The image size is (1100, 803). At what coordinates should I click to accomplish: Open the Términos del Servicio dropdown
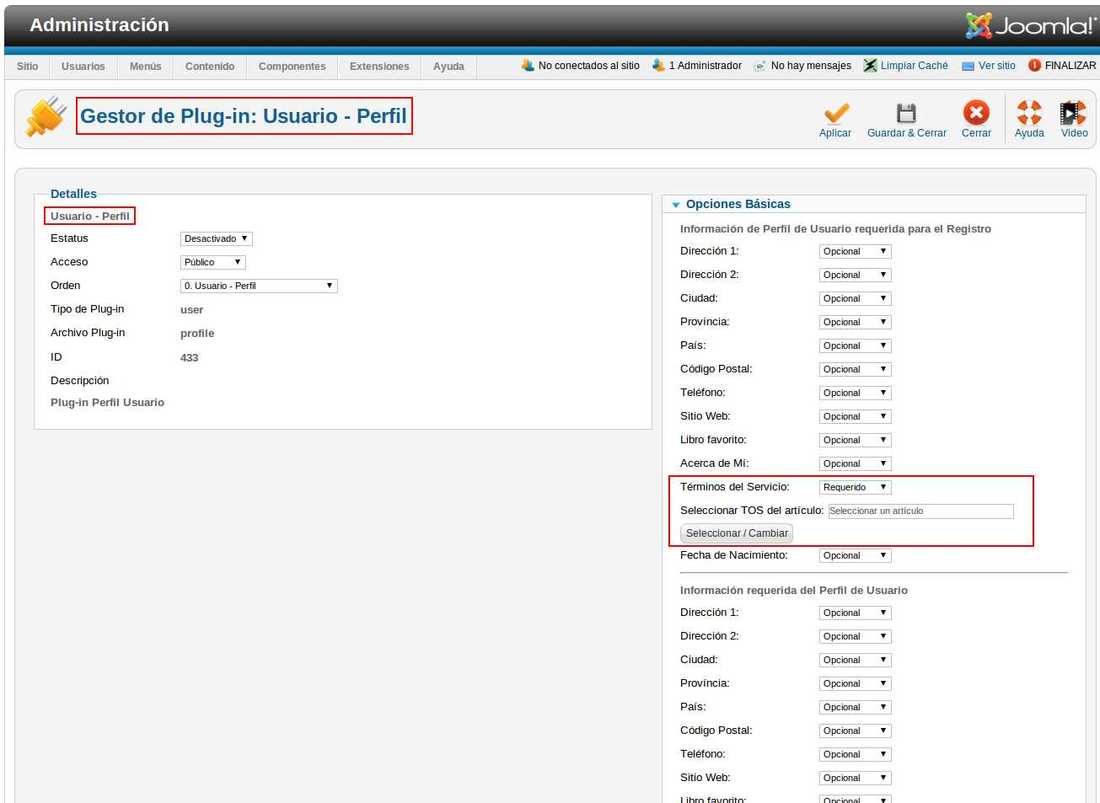(x=855, y=487)
